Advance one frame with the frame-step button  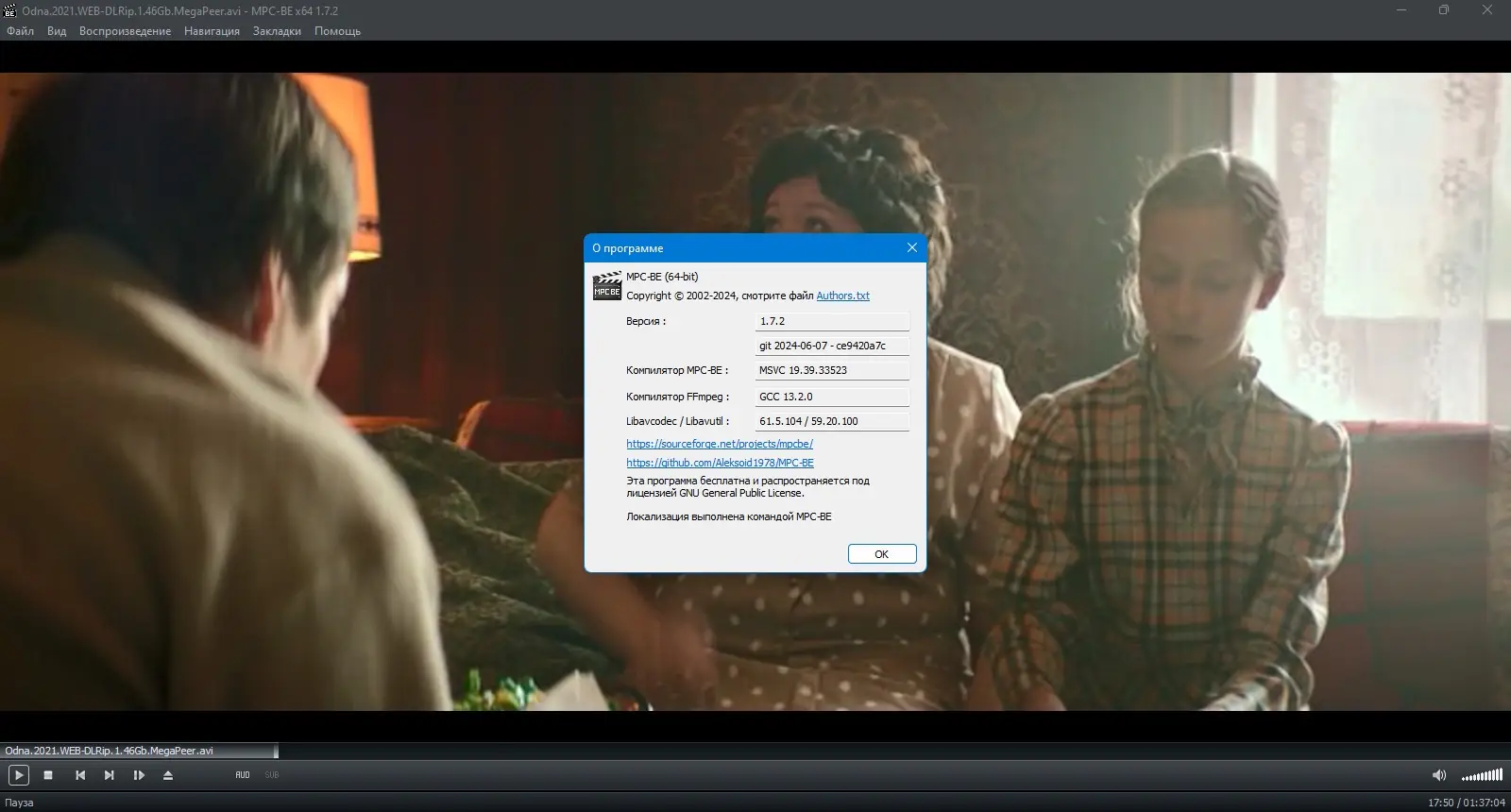click(x=139, y=775)
